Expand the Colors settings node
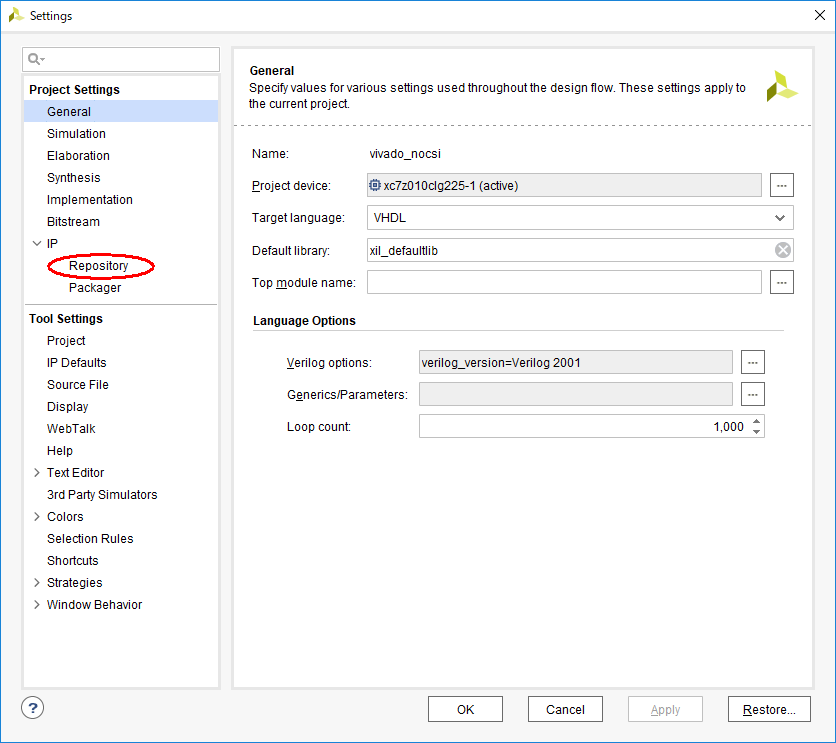The image size is (836, 743). point(37,517)
